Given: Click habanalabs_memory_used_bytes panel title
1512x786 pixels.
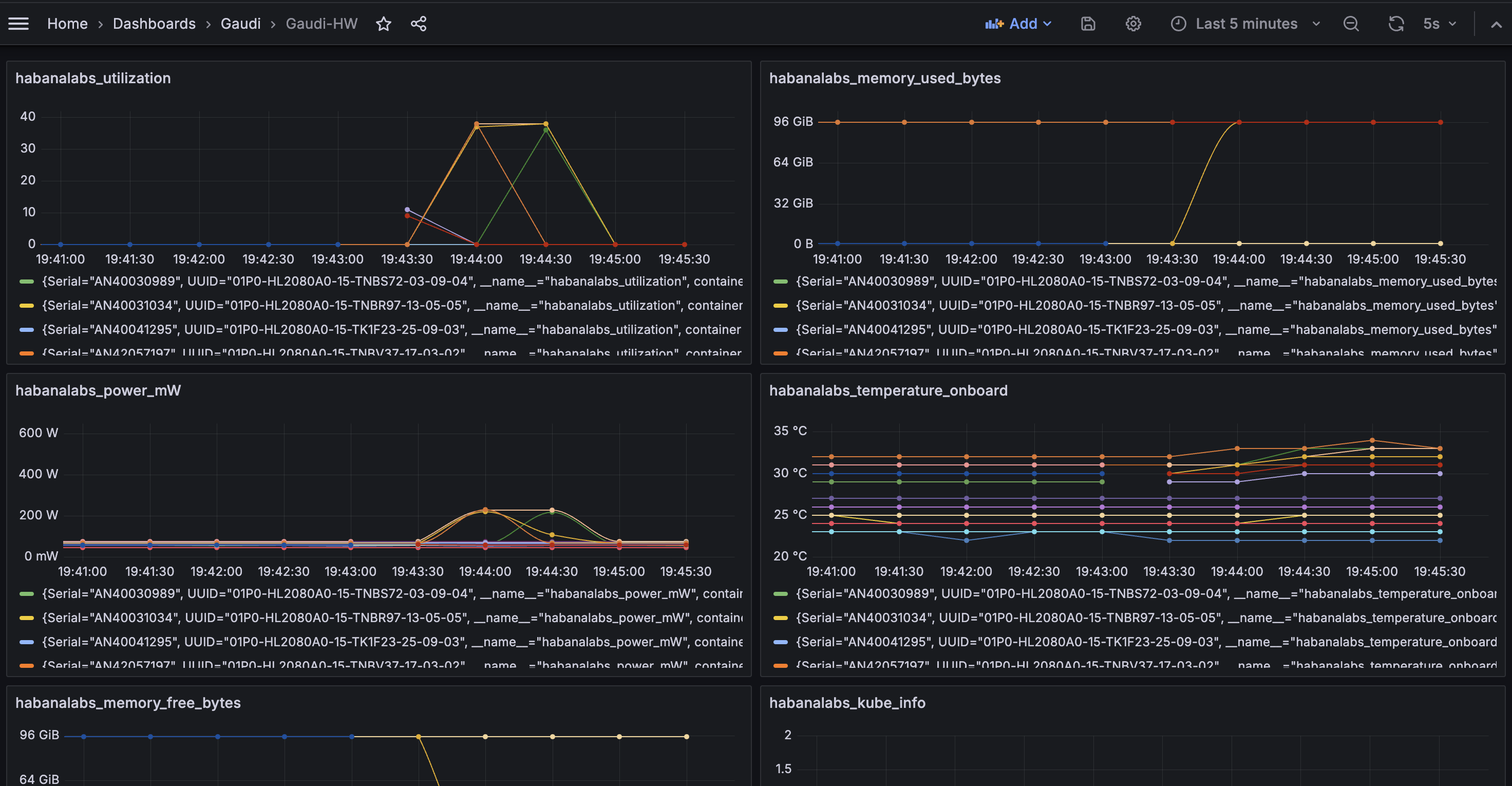Looking at the screenshot, I should tap(884, 78).
